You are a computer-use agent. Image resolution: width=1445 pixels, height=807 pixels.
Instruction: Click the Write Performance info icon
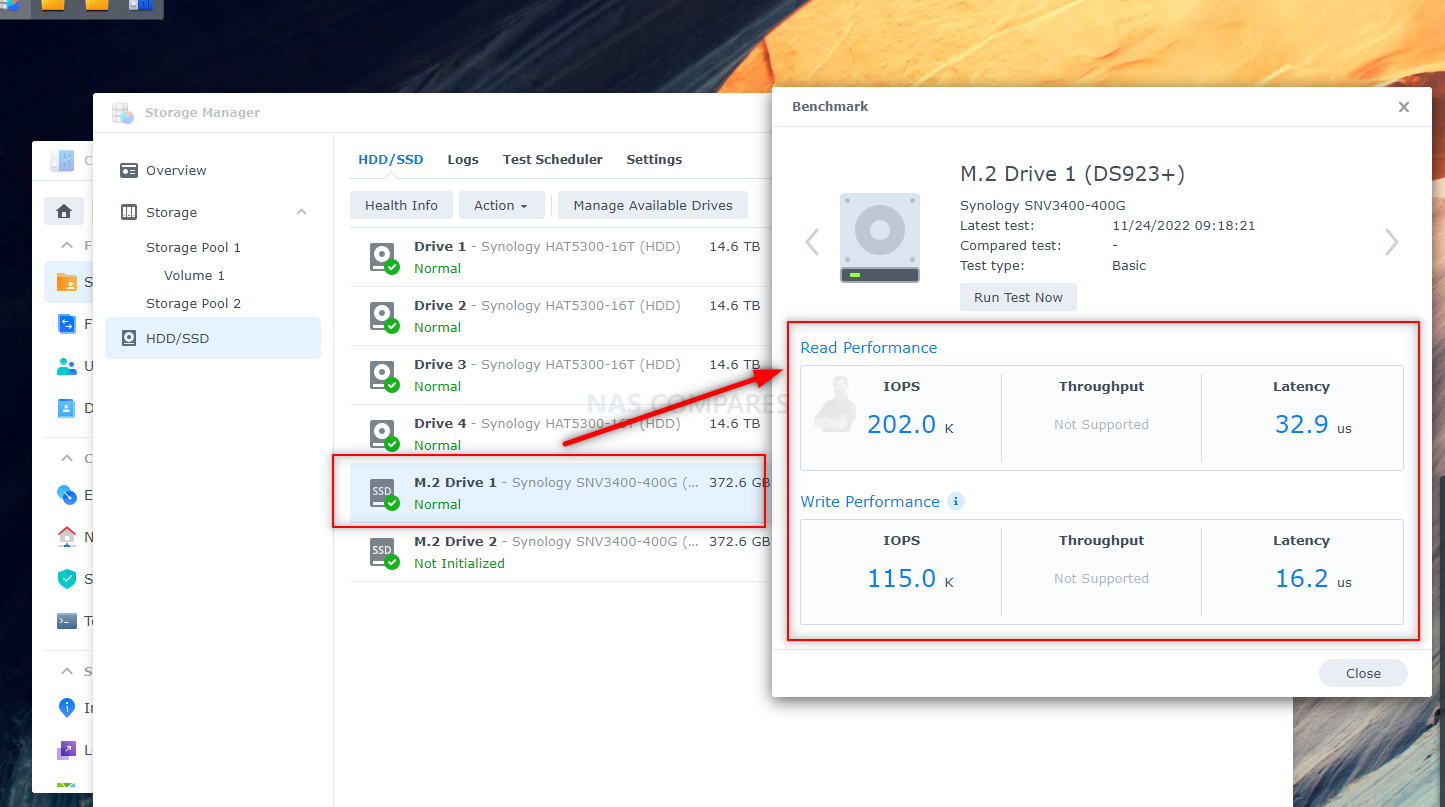click(x=956, y=501)
